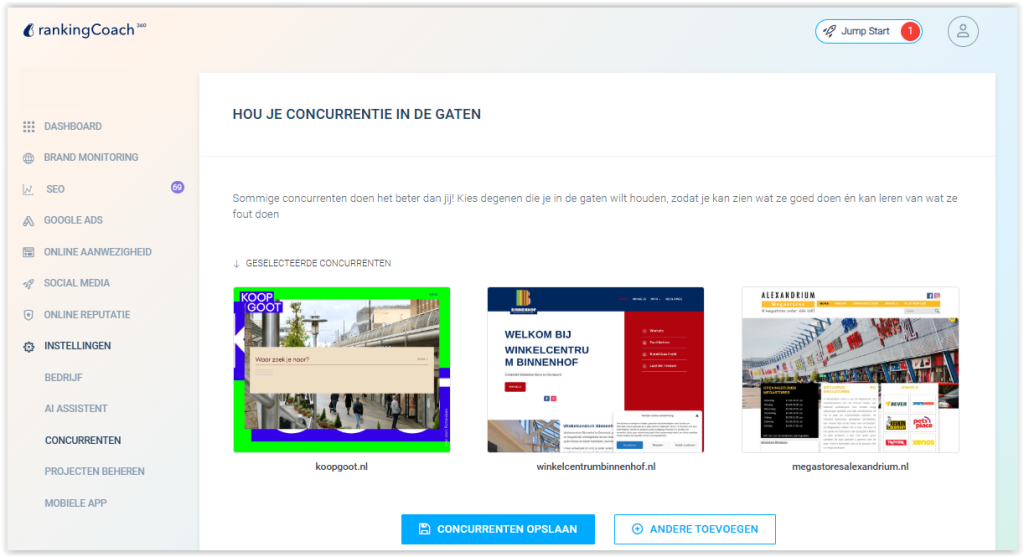
Task: Open the Jump Start button
Action: point(867,31)
